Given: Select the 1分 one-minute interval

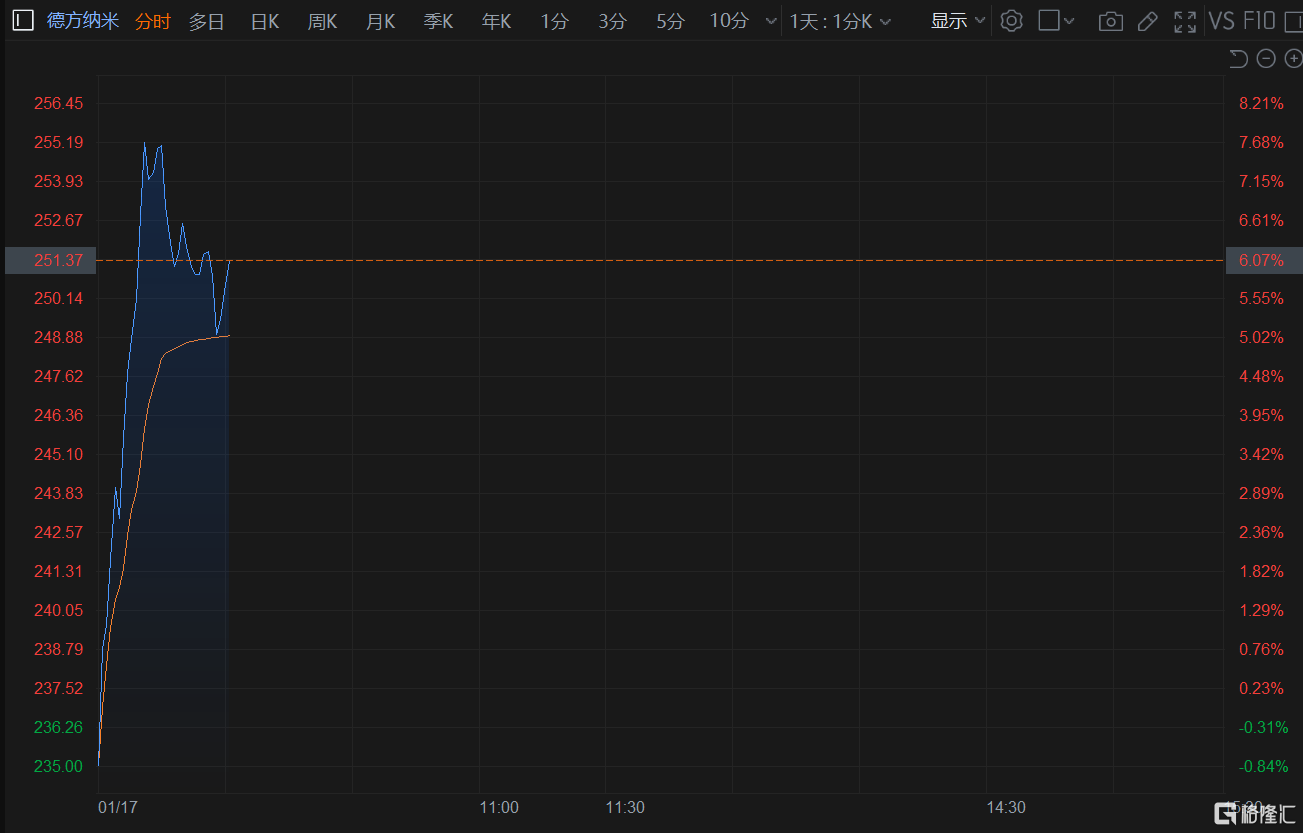Looking at the screenshot, I should point(555,21).
